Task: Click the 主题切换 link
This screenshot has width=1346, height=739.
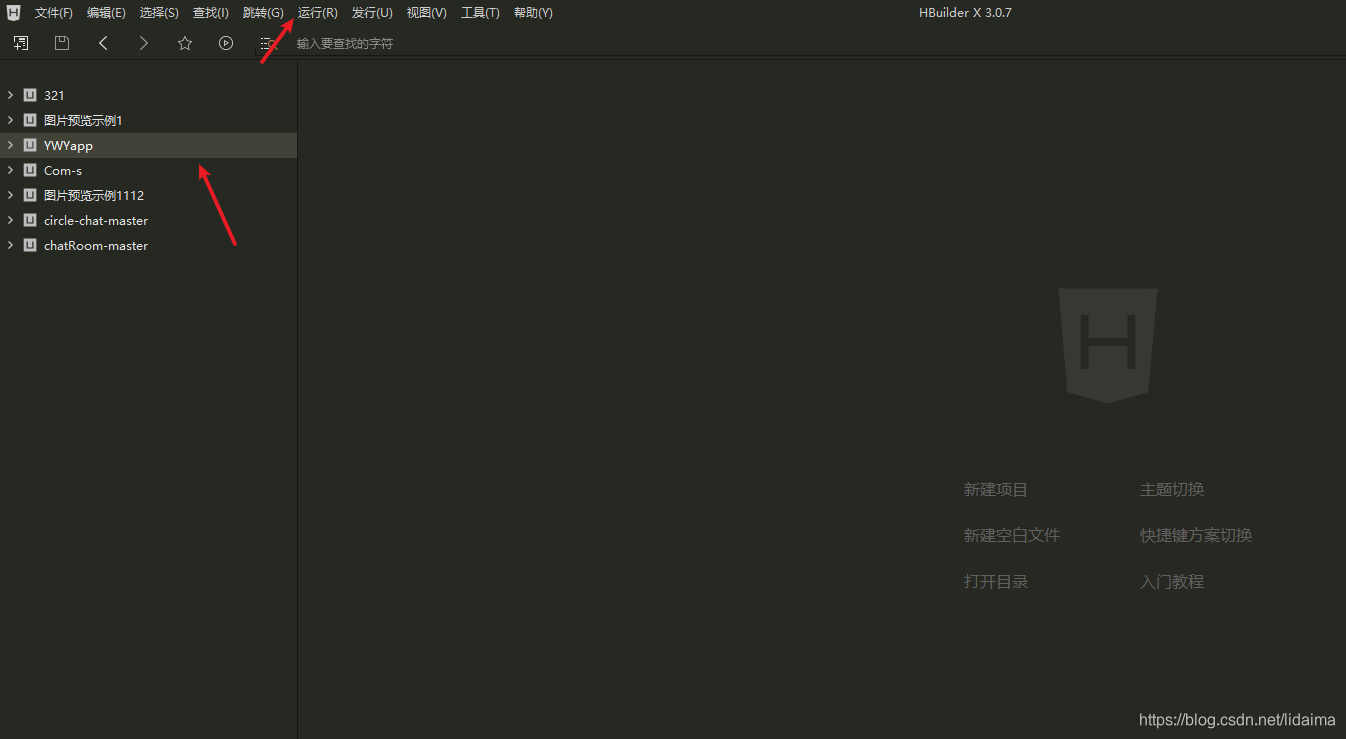Action: [x=1172, y=490]
